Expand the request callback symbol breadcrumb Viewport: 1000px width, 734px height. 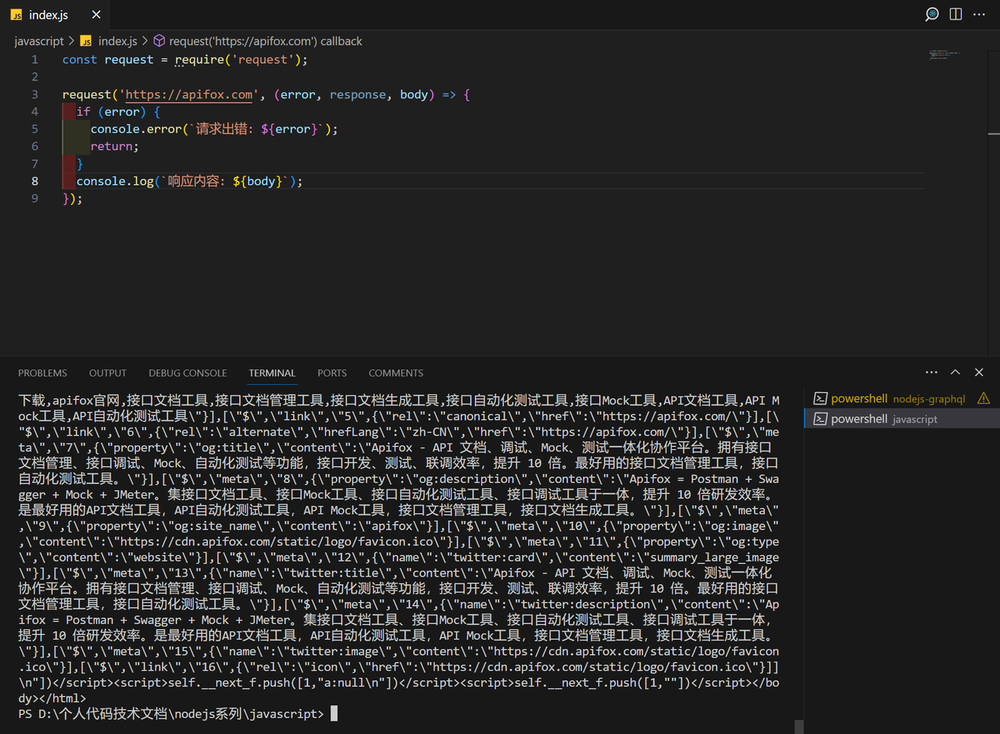coord(265,41)
